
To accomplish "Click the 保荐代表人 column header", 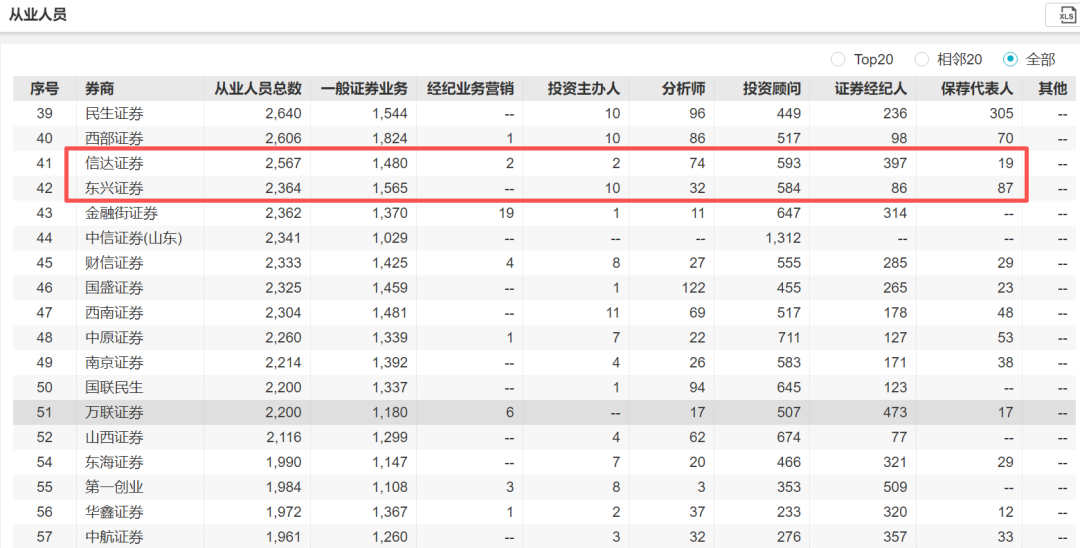I will coord(977,89).
